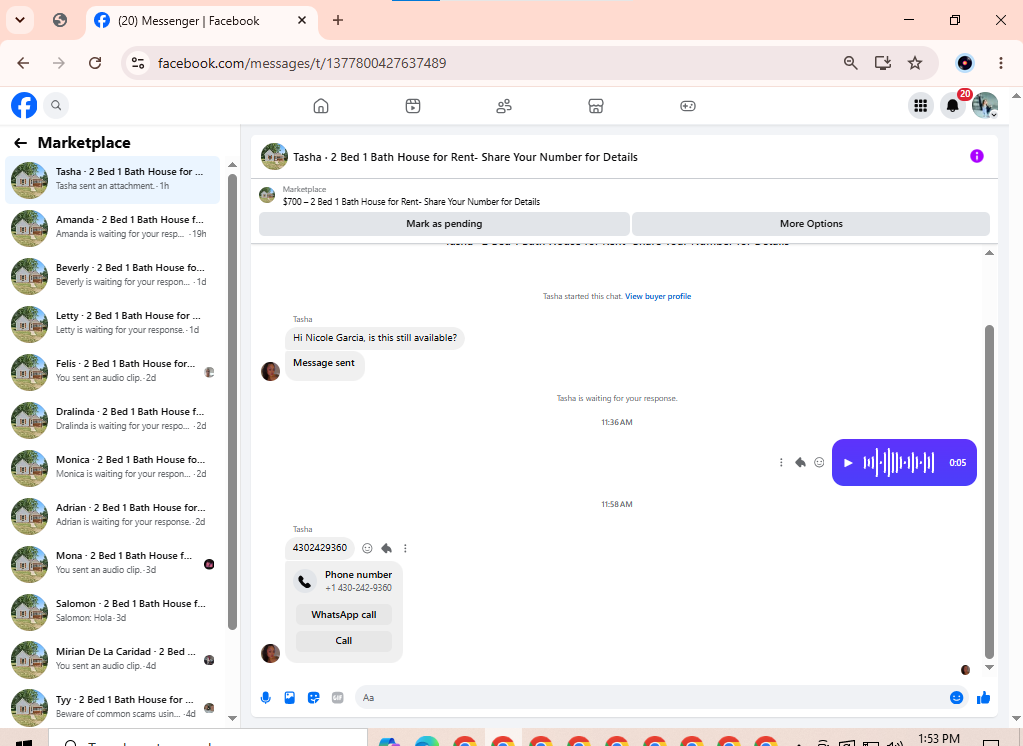The width and height of the screenshot is (1023, 746).
Task: Open Tyy conversation in the list
Action: (112, 707)
